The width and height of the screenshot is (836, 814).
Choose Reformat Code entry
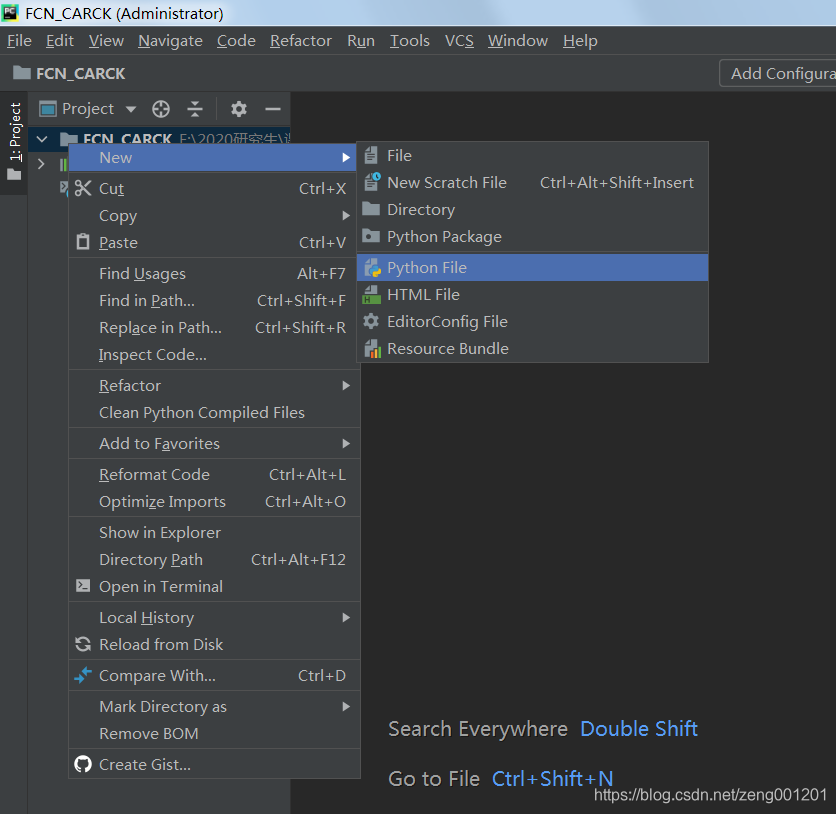point(214,474)
